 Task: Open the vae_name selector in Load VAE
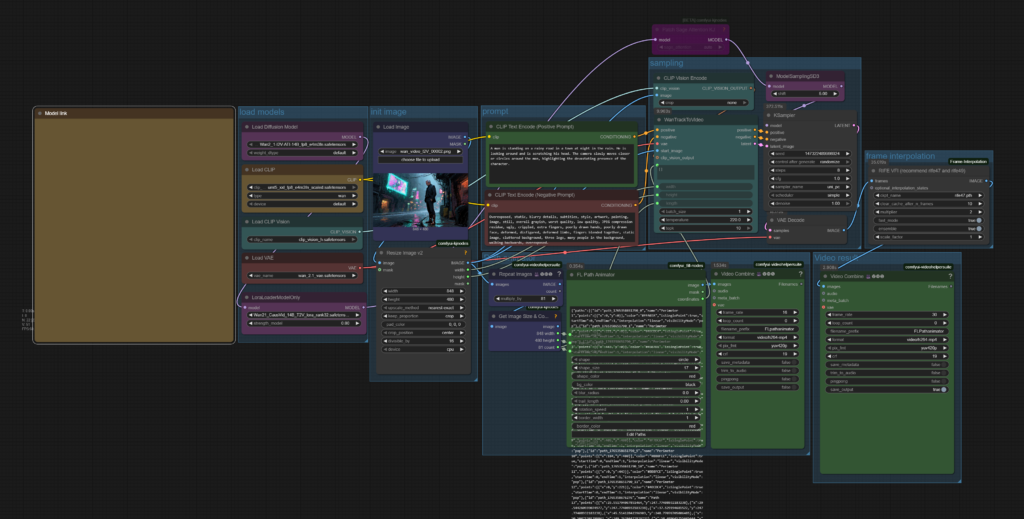(x=301, y=276)
